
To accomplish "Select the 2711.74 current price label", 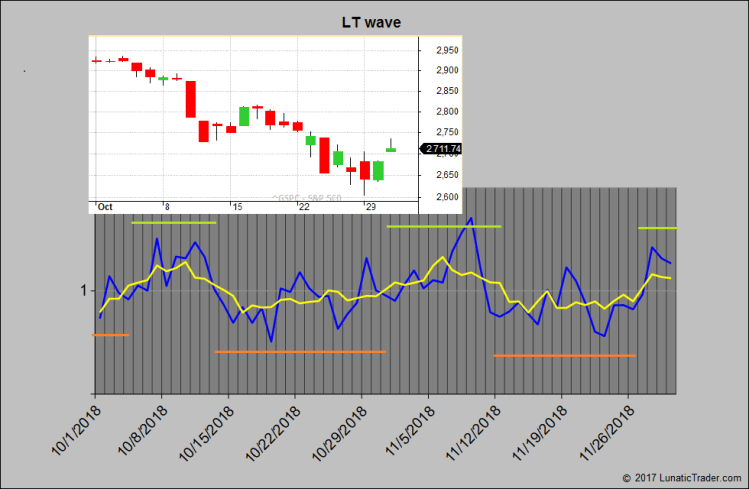I will [443, 149].
